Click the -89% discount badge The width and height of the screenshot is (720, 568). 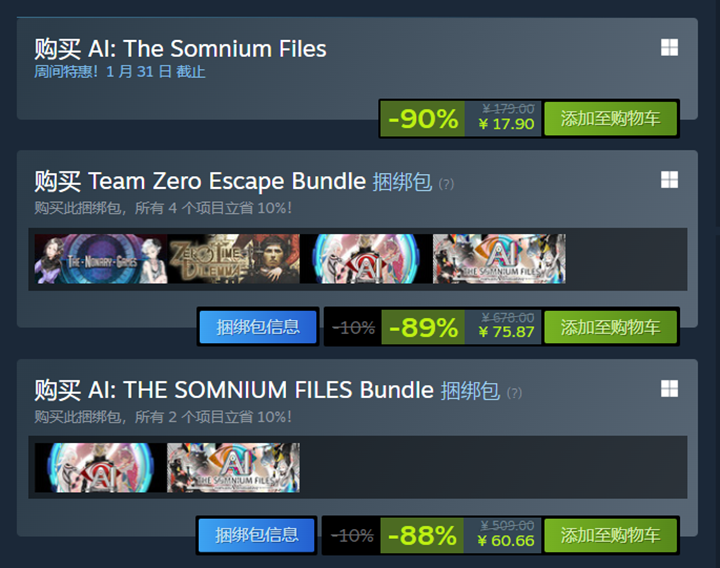pos(423,327)
